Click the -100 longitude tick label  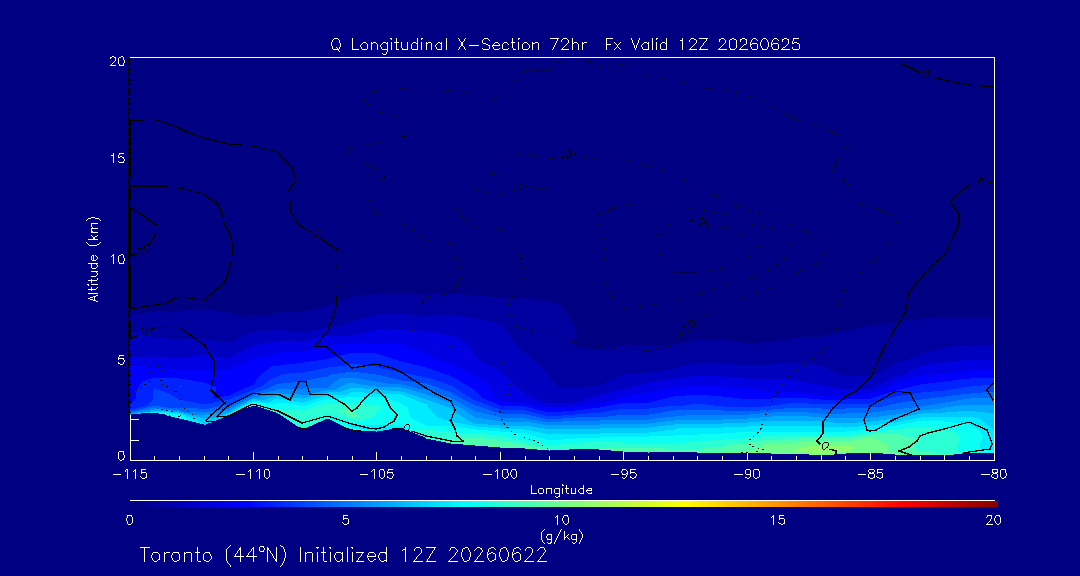500,475
